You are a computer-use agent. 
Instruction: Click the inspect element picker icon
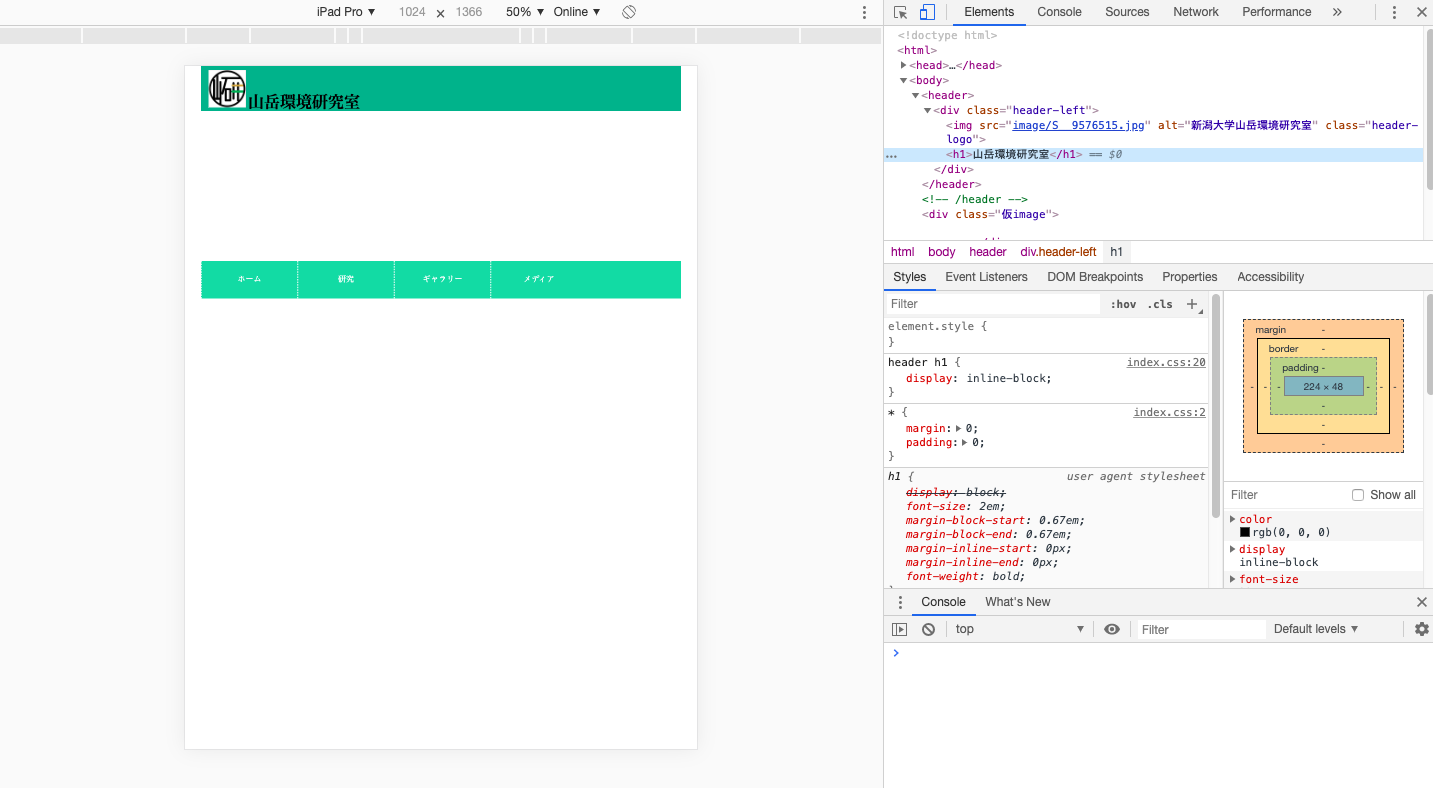point(900,12)
